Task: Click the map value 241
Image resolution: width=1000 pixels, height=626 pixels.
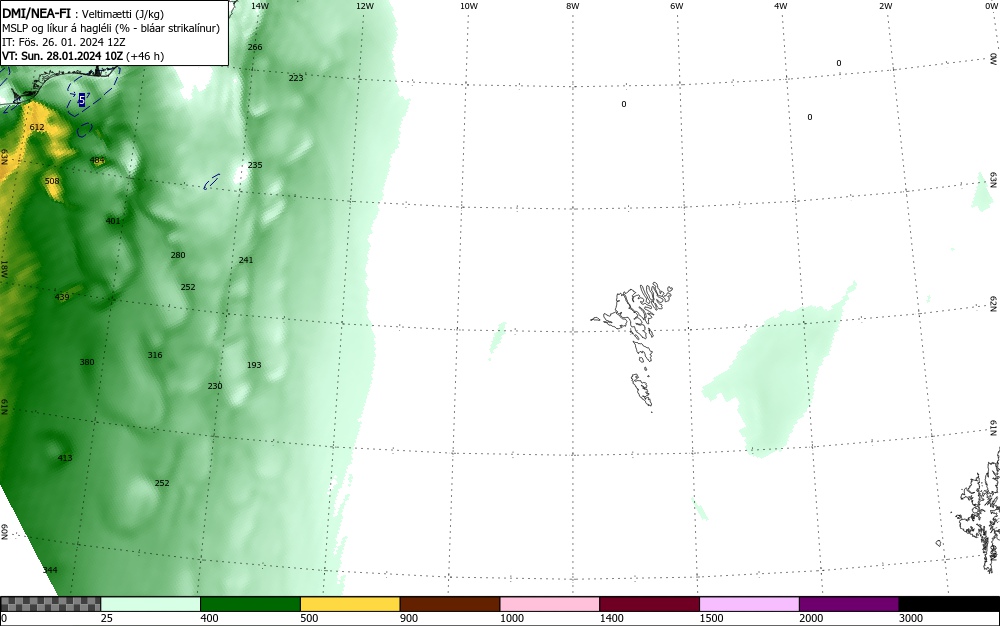Action: (x=246, y=260)
